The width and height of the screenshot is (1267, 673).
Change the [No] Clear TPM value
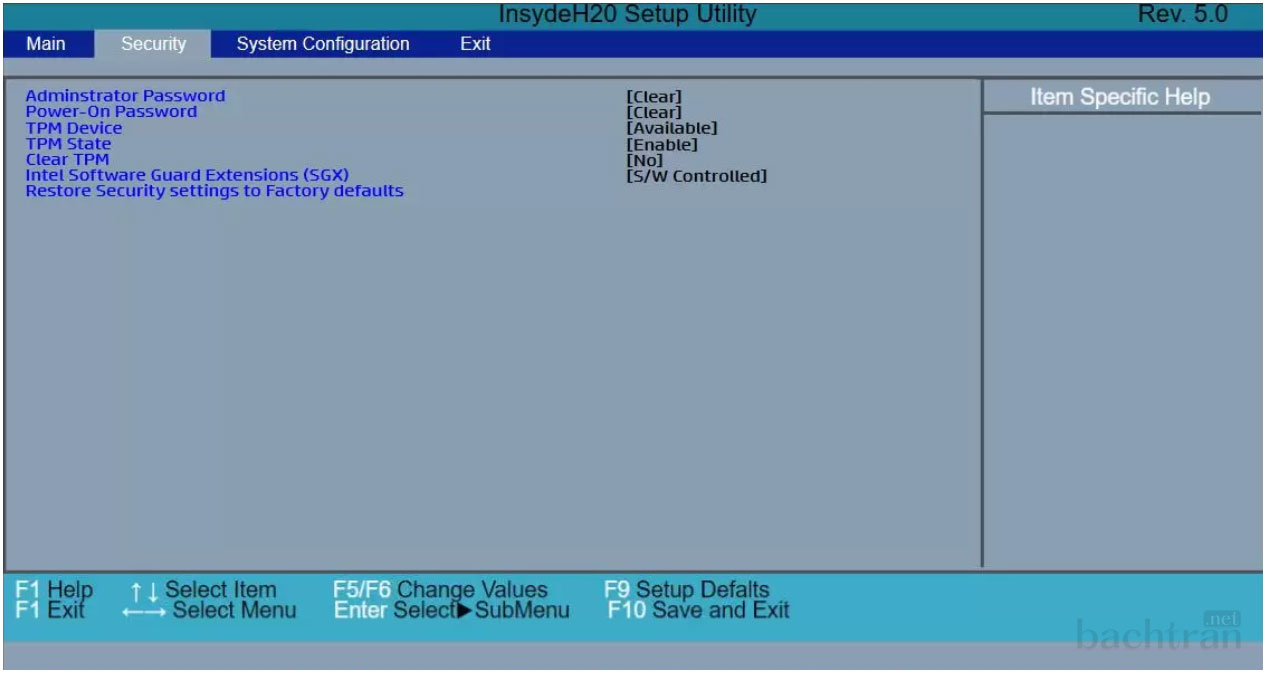click(x=645, y=160)
